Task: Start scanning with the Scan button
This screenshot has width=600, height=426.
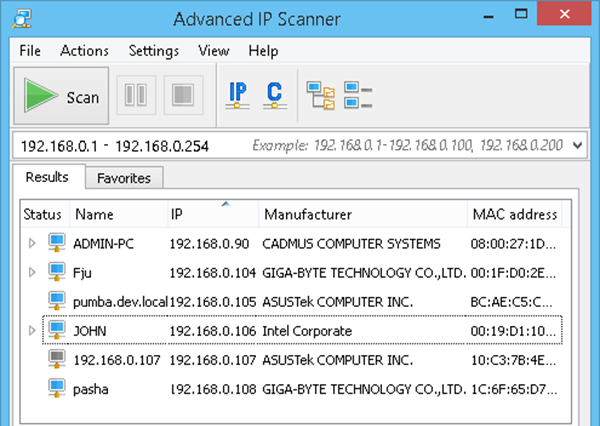Action: pos(61,96)
